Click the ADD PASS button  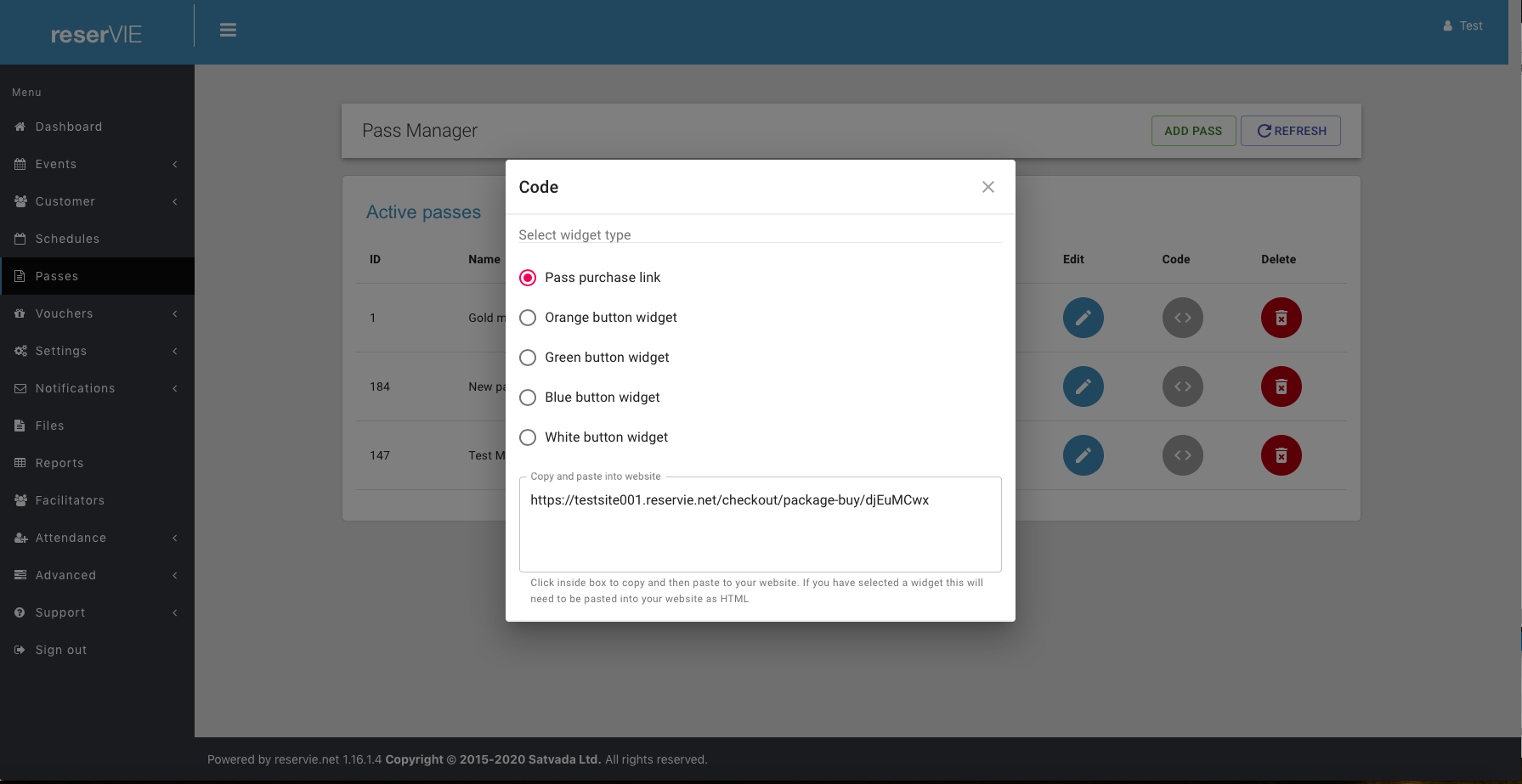pos(1193,130)
